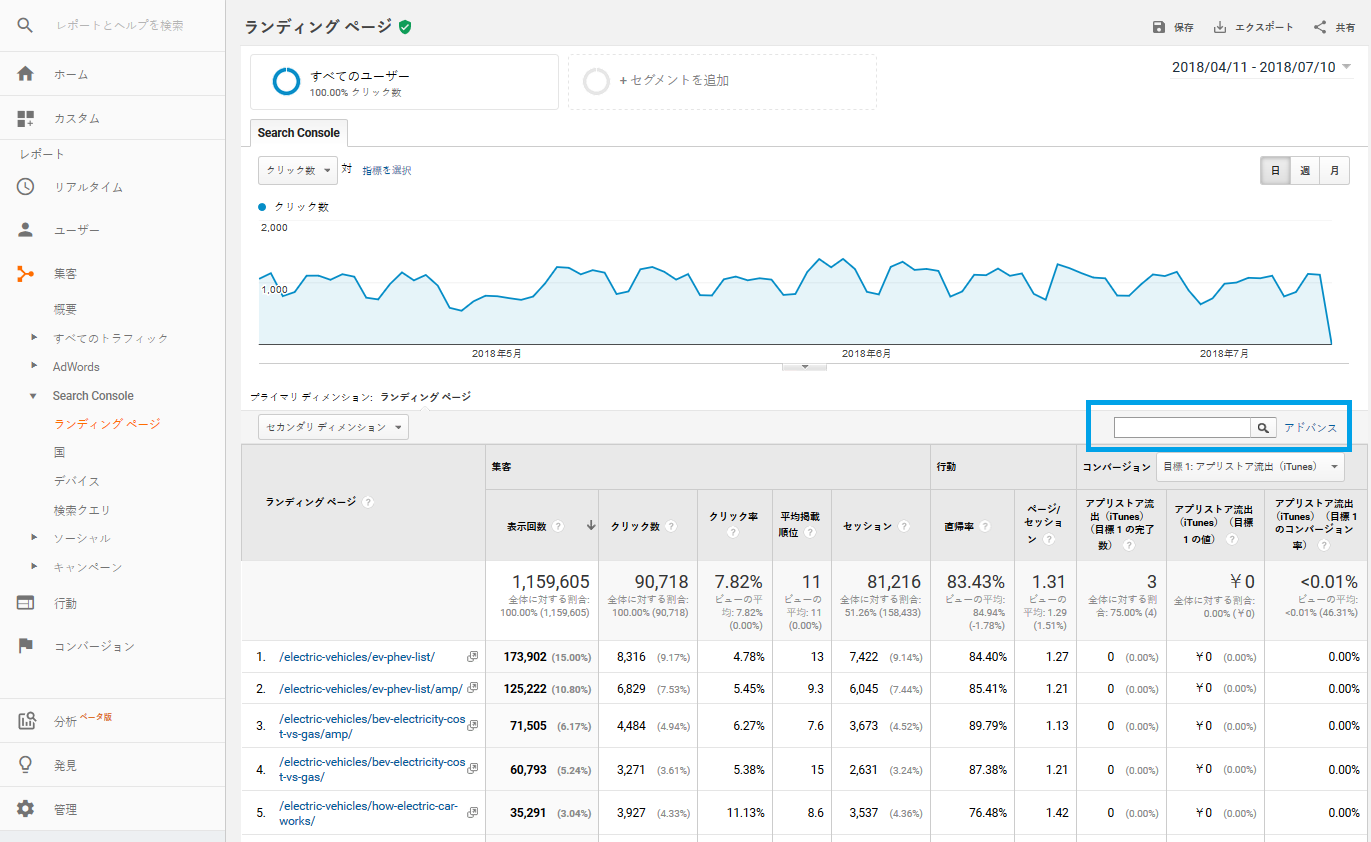This screenshot has height=842, width=1371.
Task: Click the 集客 acquisition icon
Action: 26,273
